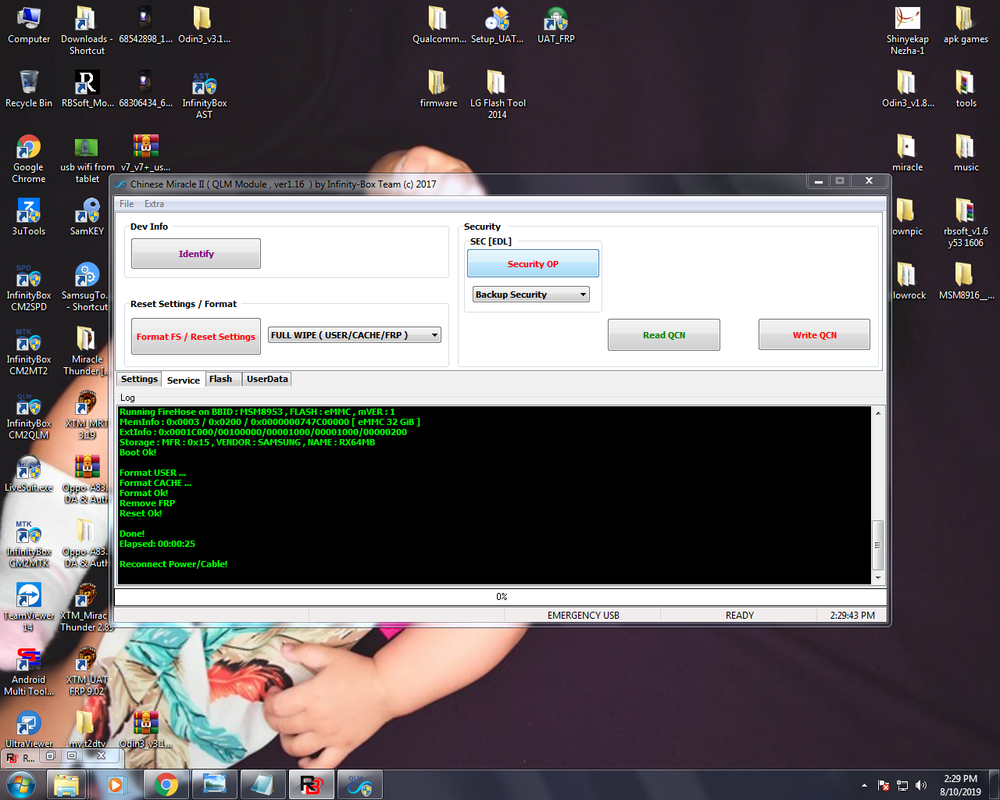Click Format FS / Reset Settings button
The image size is (1000, 800).
pos(196,336)
